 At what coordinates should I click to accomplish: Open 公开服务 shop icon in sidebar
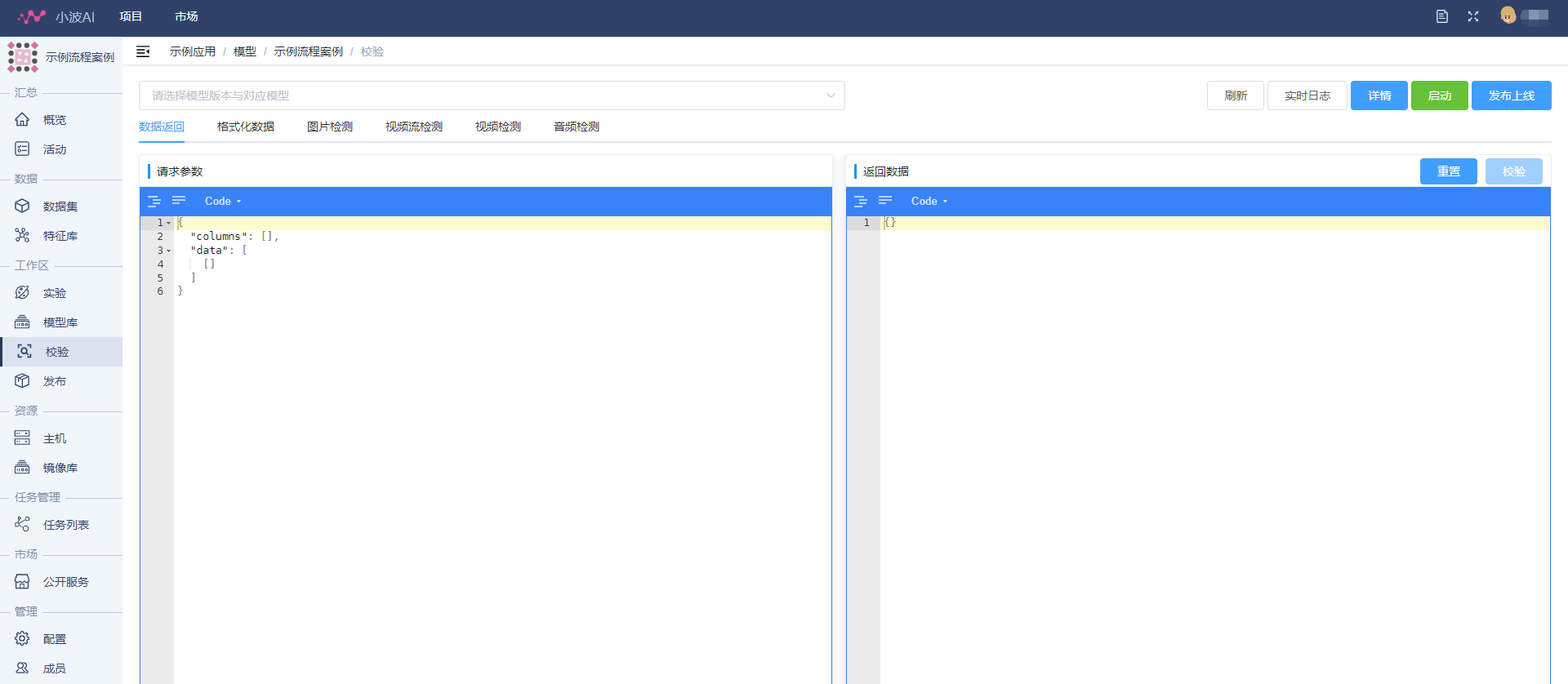(22, 582)
